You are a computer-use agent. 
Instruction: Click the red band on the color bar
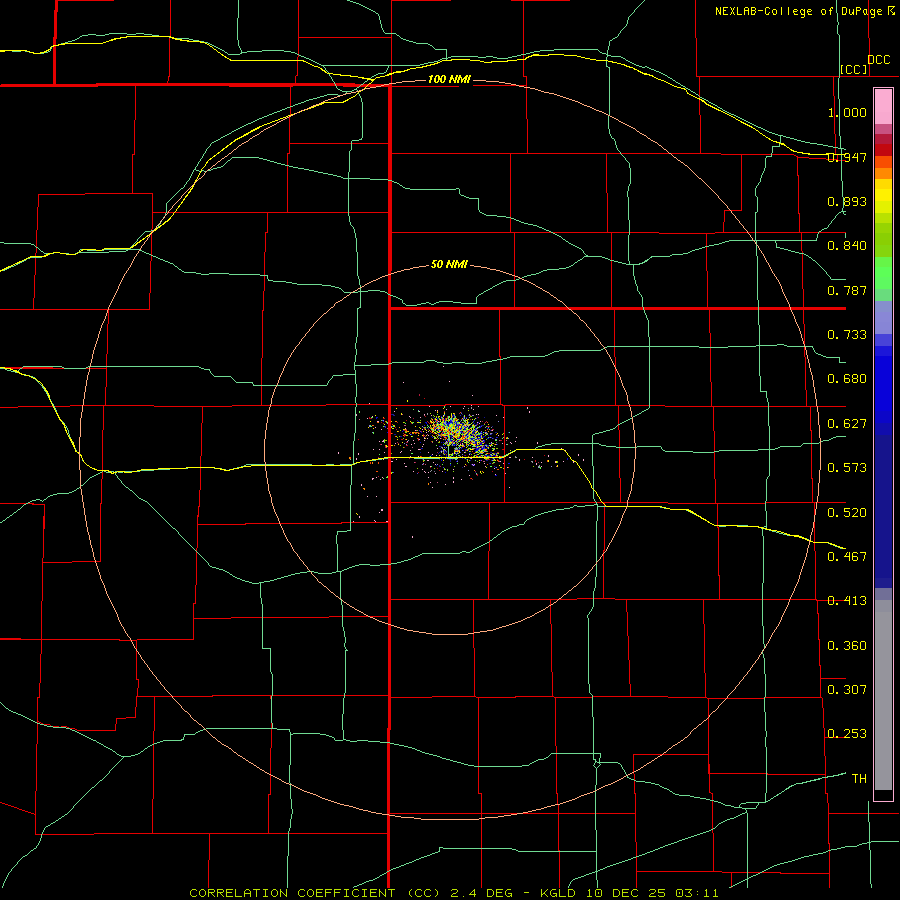click(x=883, y=149)
